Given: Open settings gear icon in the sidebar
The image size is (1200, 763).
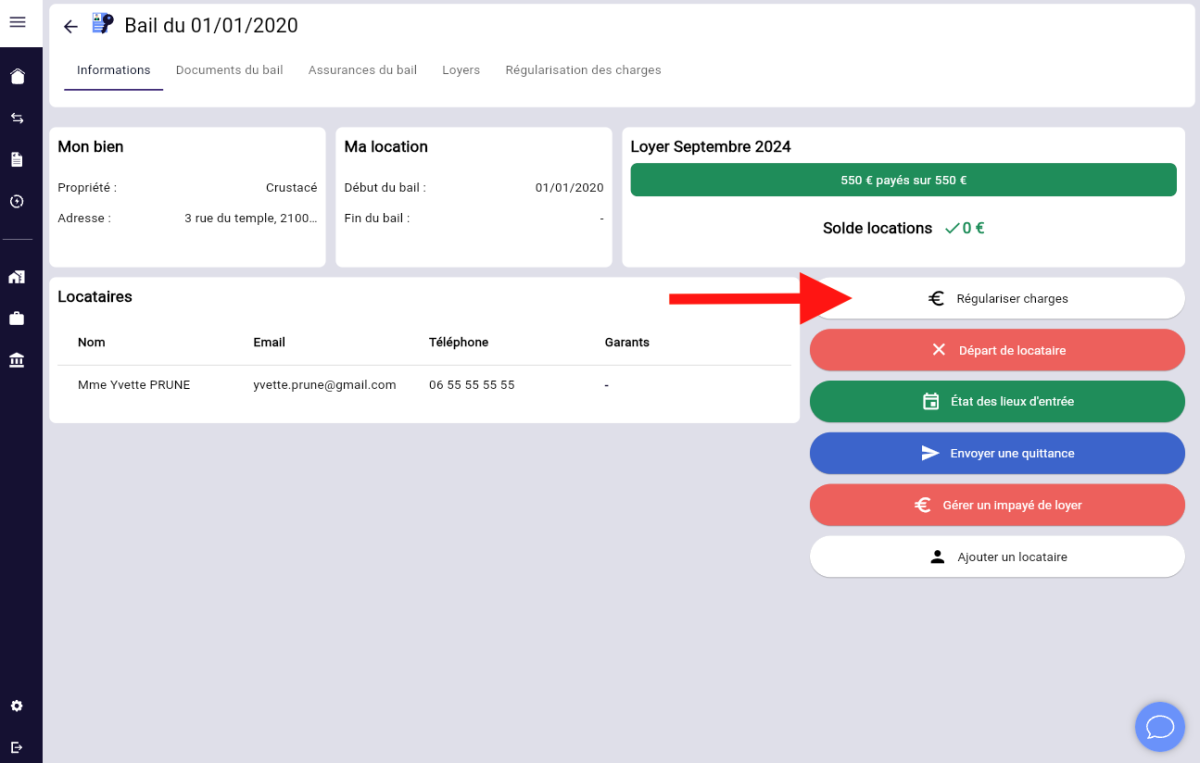Looking at the screenshot, I should pos(17,706).
